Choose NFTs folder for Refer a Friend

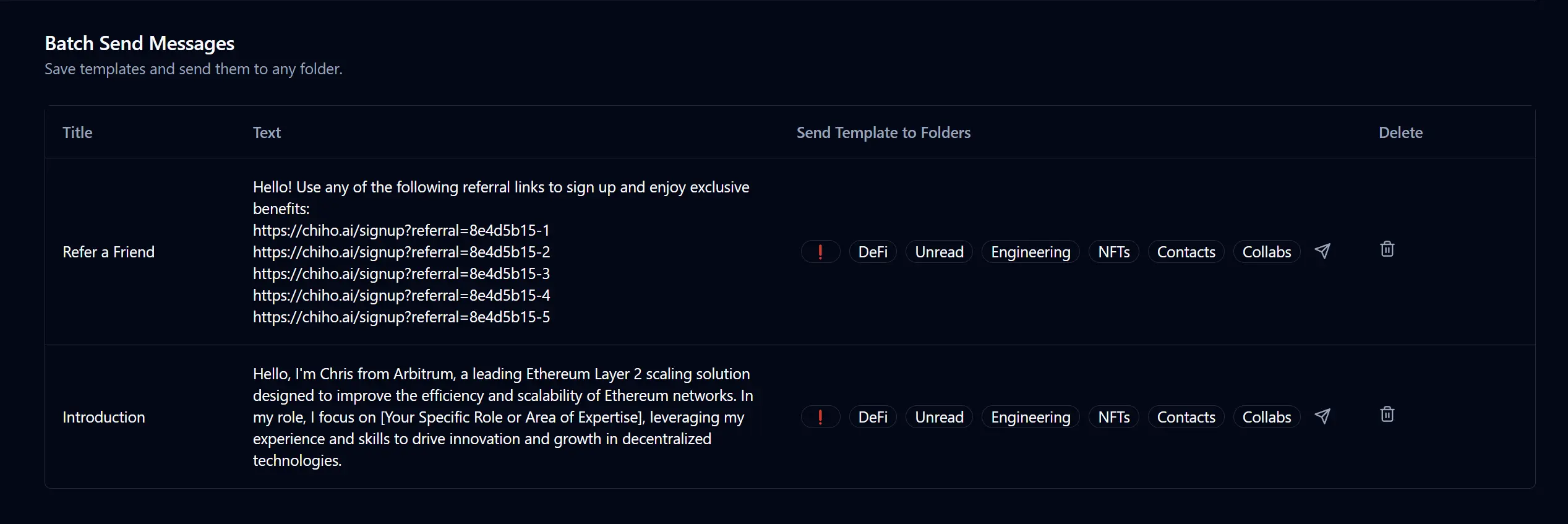[1113, 252]
